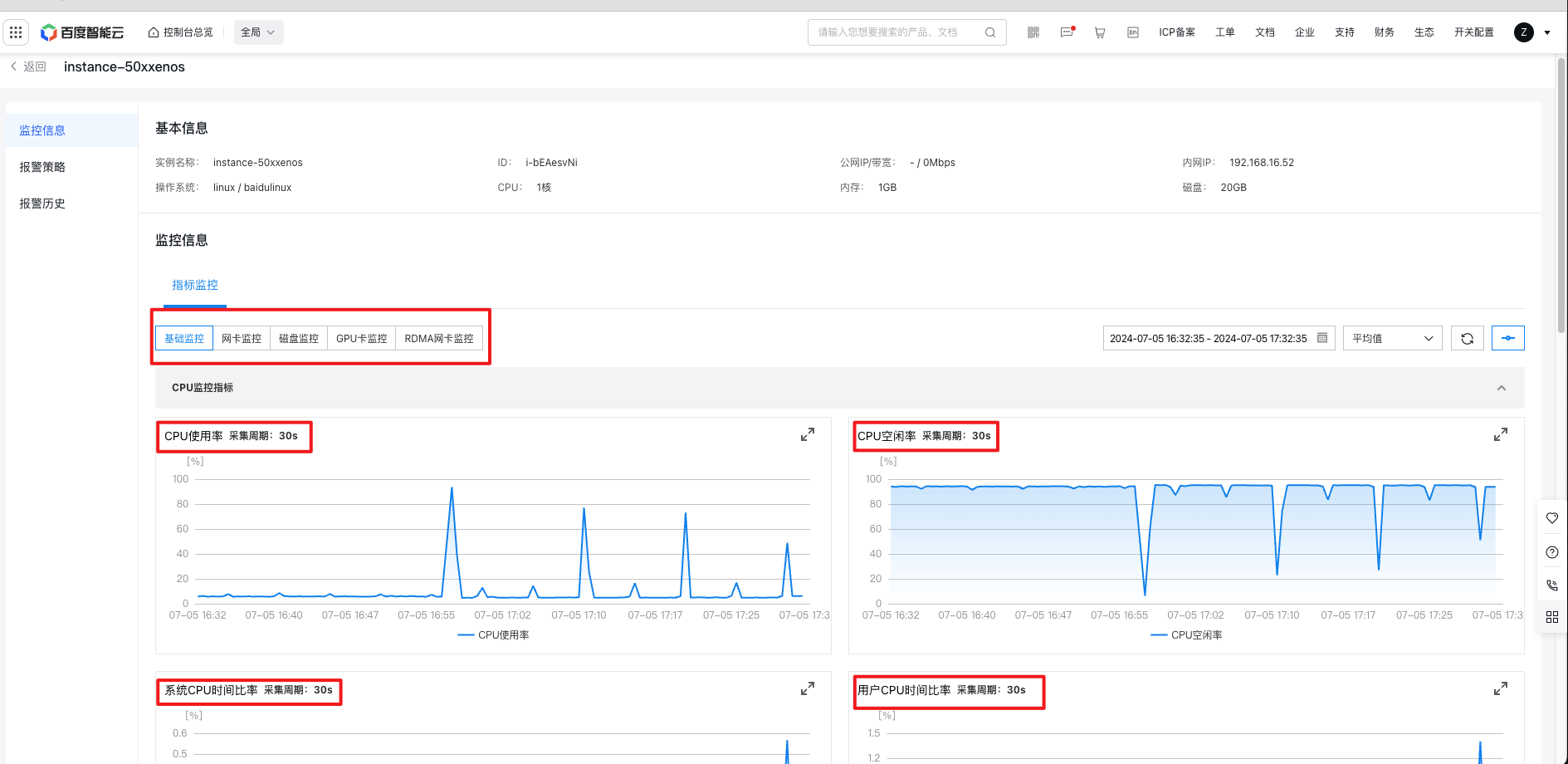
Task: Select the 磁盘监控 tab
Action: [299, 338]
